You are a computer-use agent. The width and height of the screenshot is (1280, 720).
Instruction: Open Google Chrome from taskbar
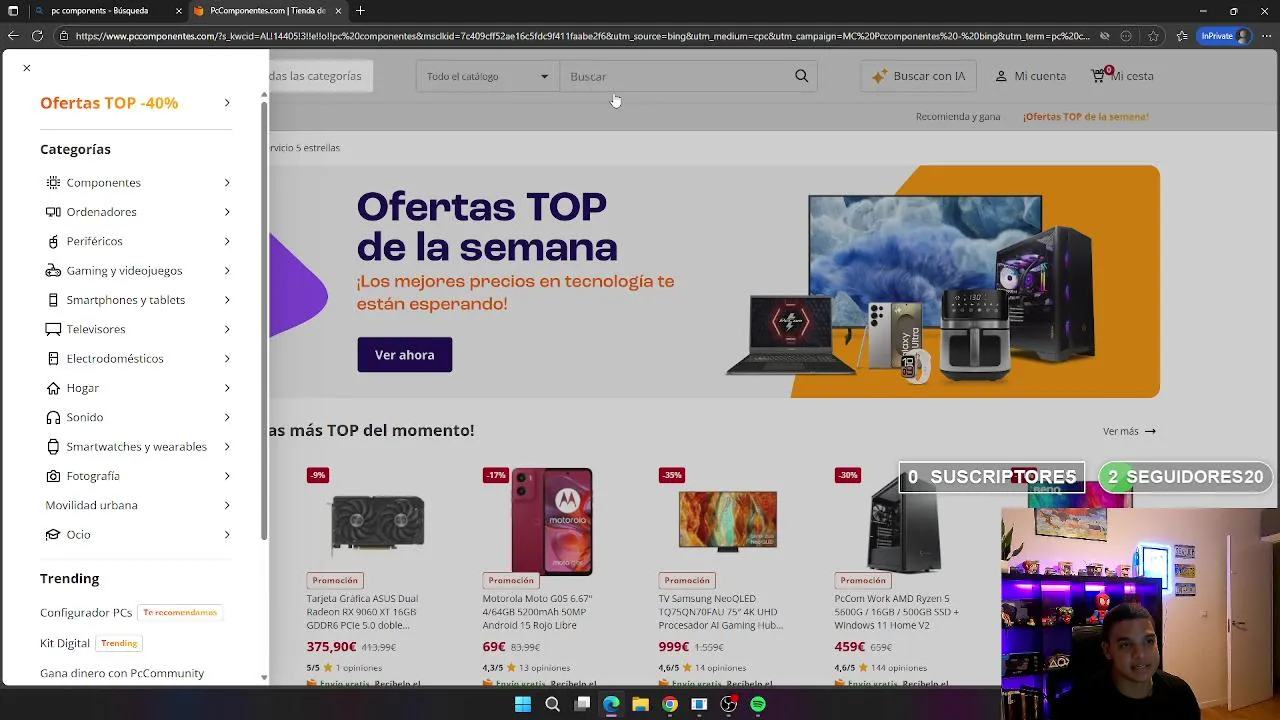[x=670, y=705]
